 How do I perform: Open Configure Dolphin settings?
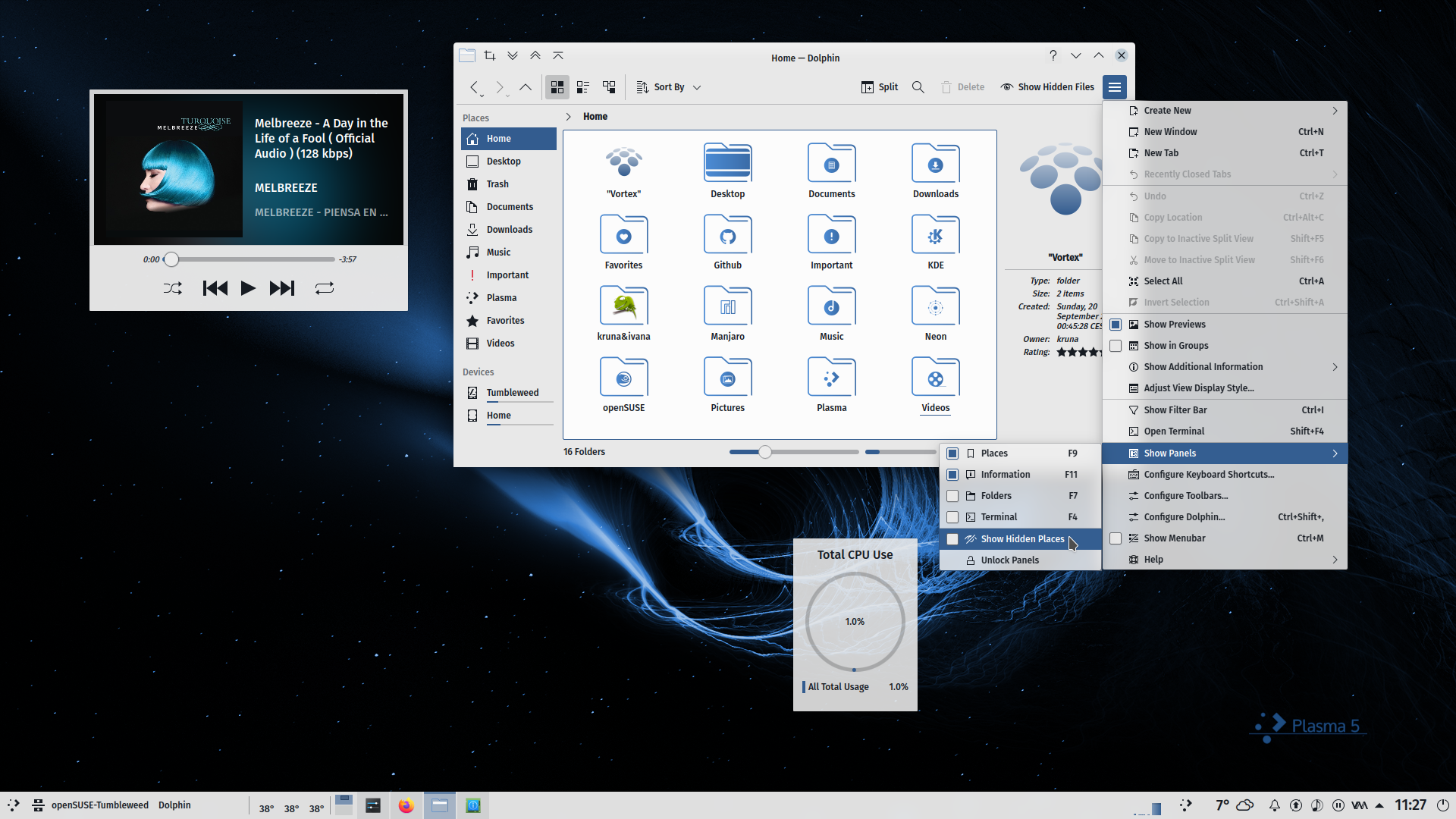(x=1225, y=517)
